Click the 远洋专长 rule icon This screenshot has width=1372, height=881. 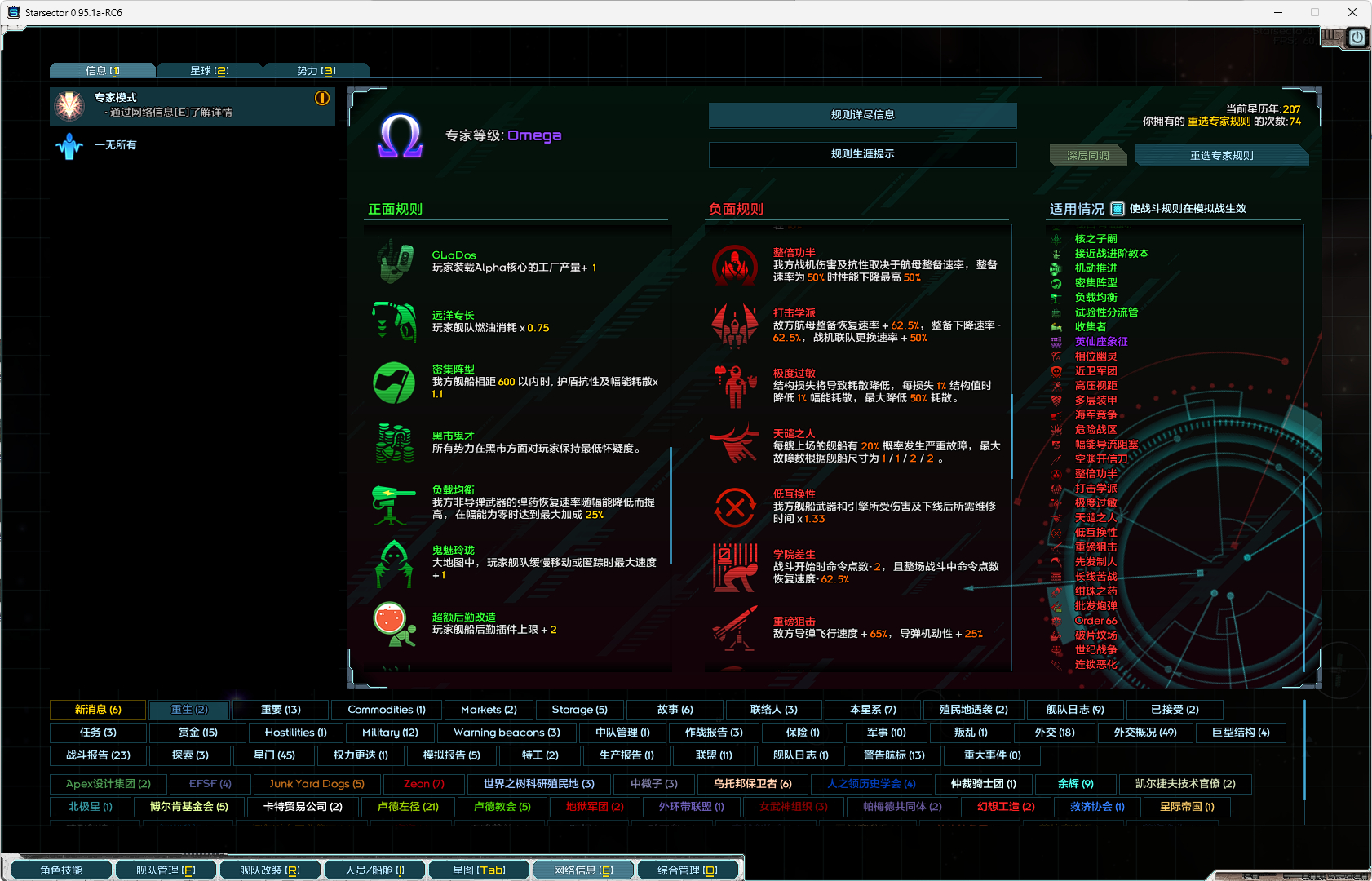[395, 321]
